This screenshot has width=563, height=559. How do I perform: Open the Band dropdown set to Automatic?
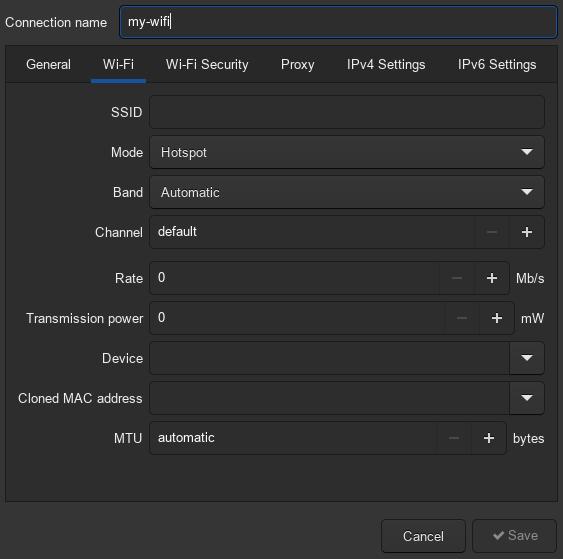click(347, 192)
